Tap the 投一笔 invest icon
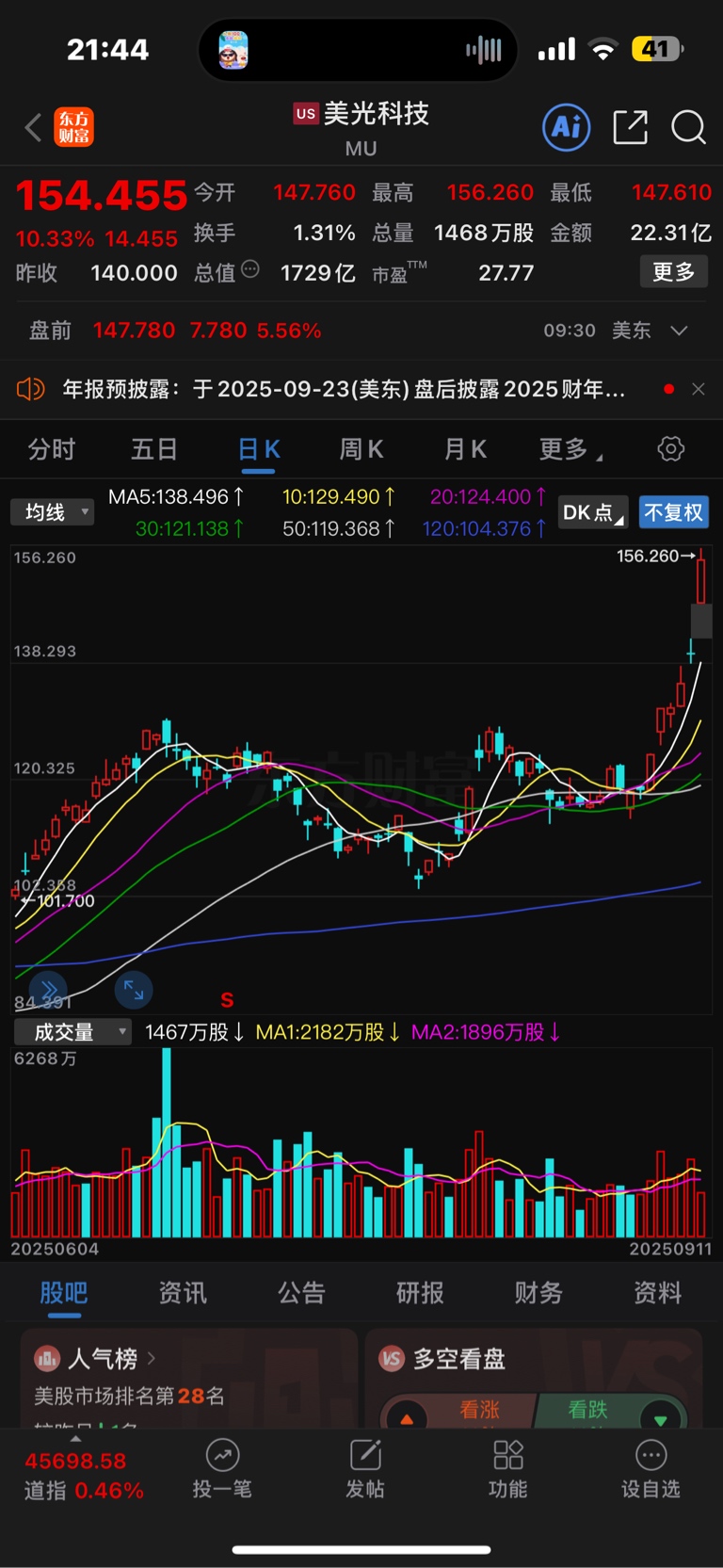 (x=222, y=1455)
